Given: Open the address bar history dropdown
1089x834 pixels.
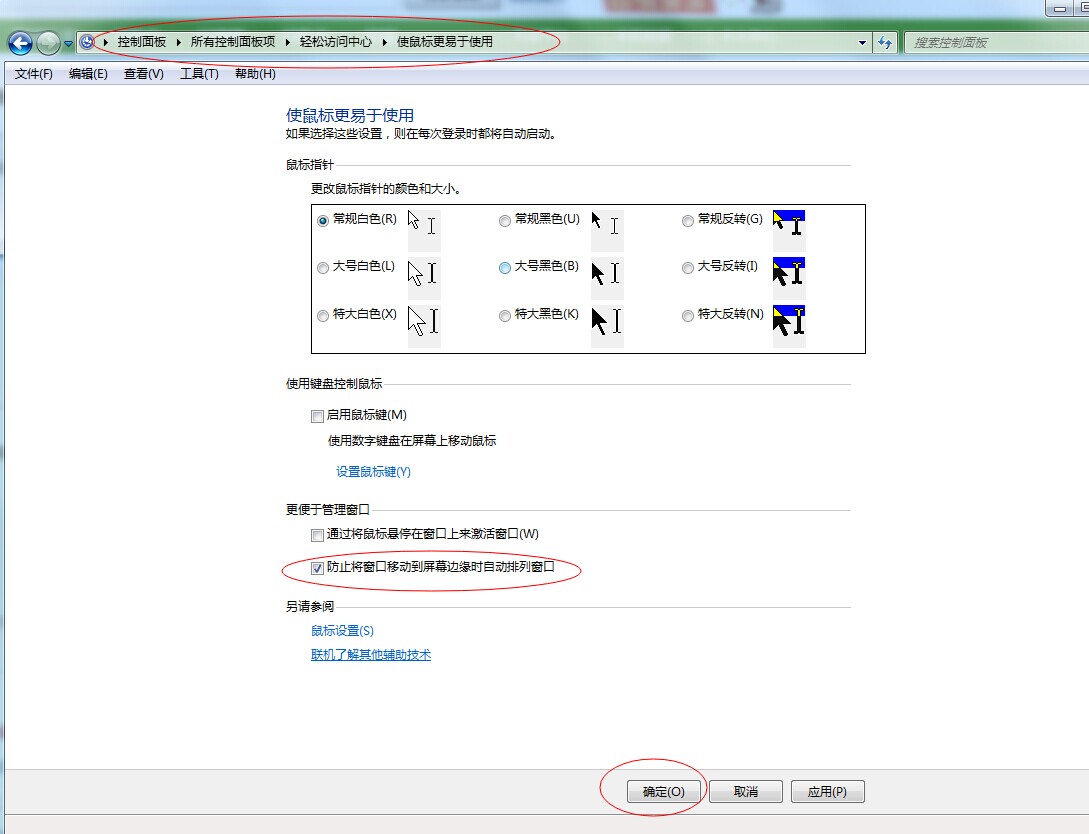Looking at the screenshot, I should pyautogui.click(x=862, y=42).
